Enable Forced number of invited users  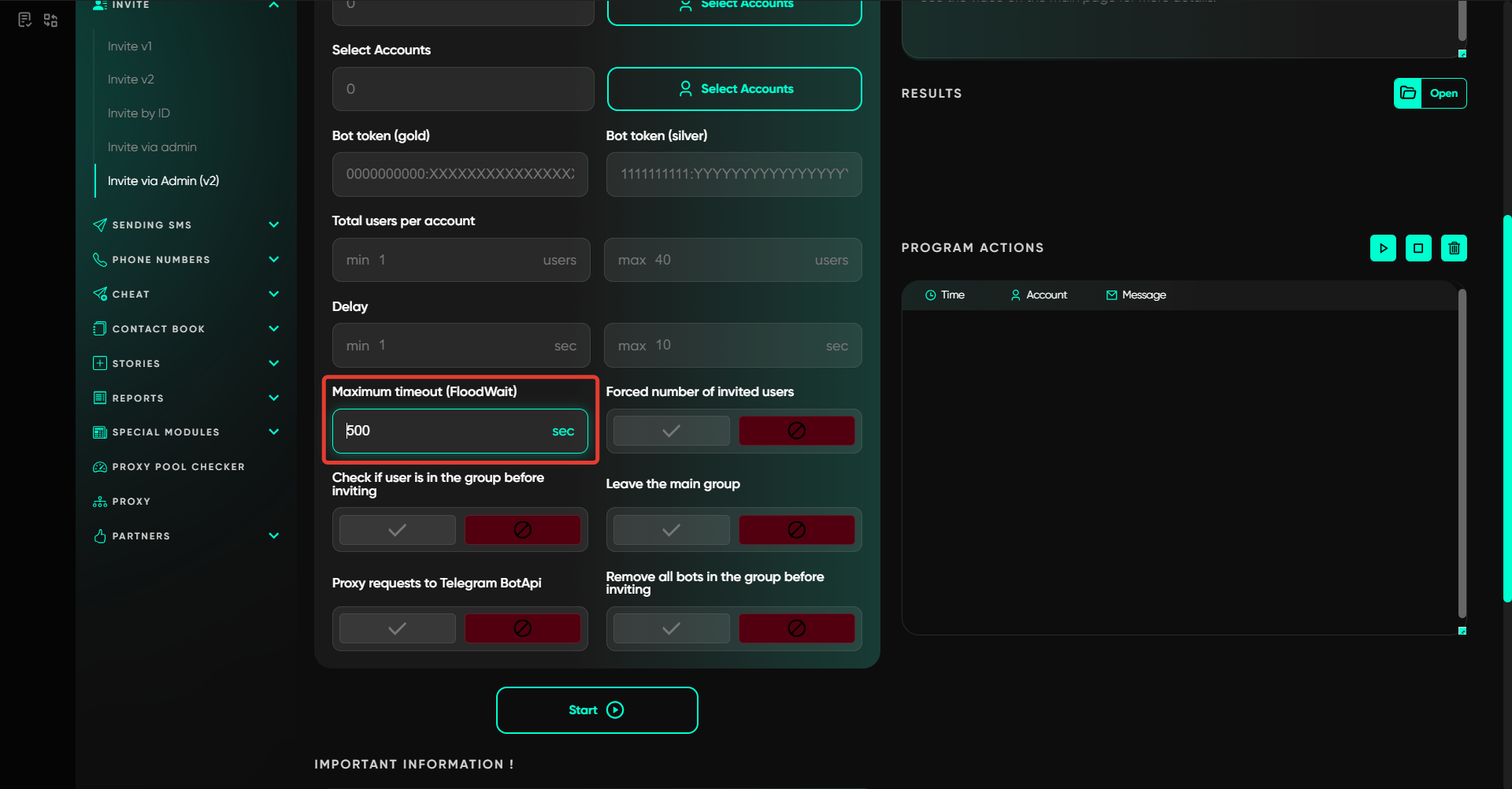pyautogui.click(x=671, y=431)
